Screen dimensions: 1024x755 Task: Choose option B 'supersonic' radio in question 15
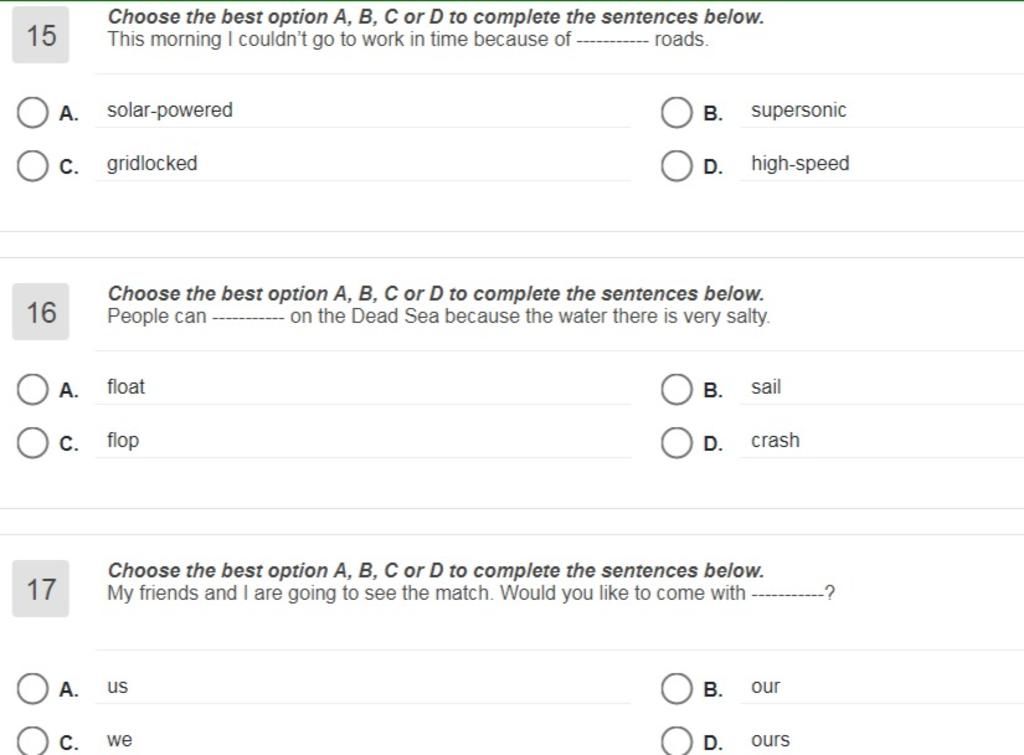(677, 112)
